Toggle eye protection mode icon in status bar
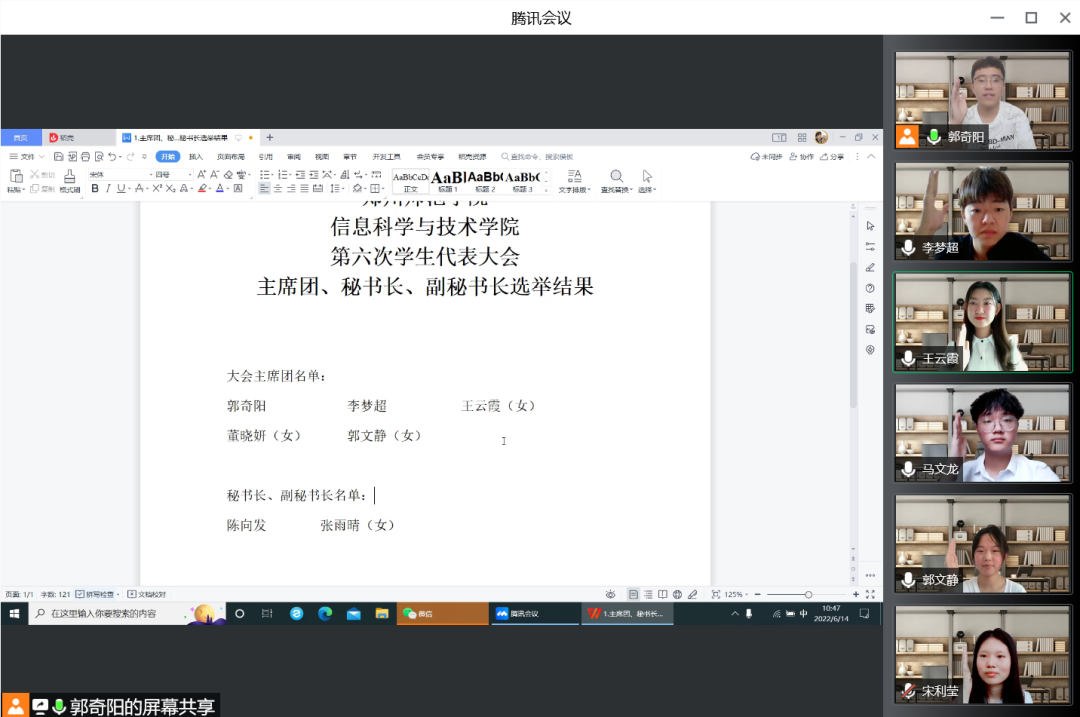The width and height of the screenshot is (1080, 717). pos(609,594)
